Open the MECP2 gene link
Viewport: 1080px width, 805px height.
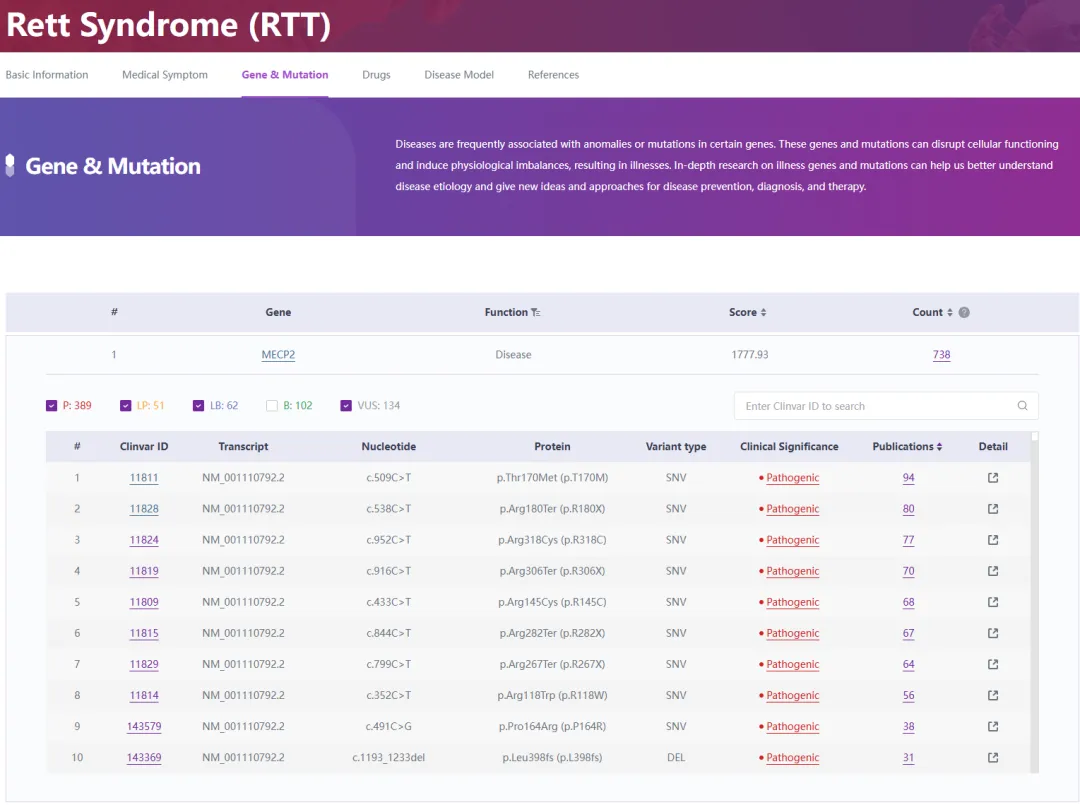click(278, 355)
